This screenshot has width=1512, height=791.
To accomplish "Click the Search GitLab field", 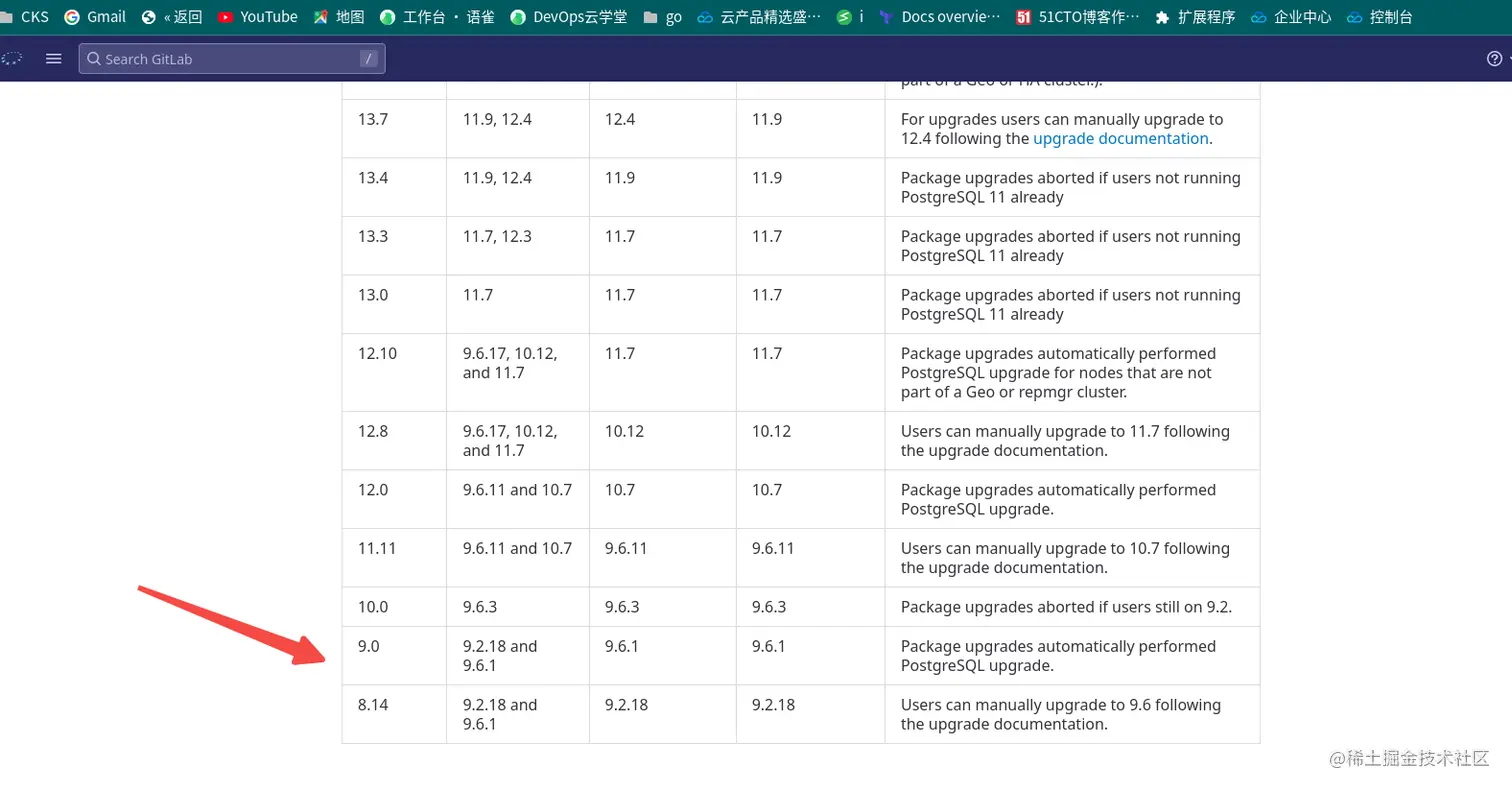I will tap(232, 59).
